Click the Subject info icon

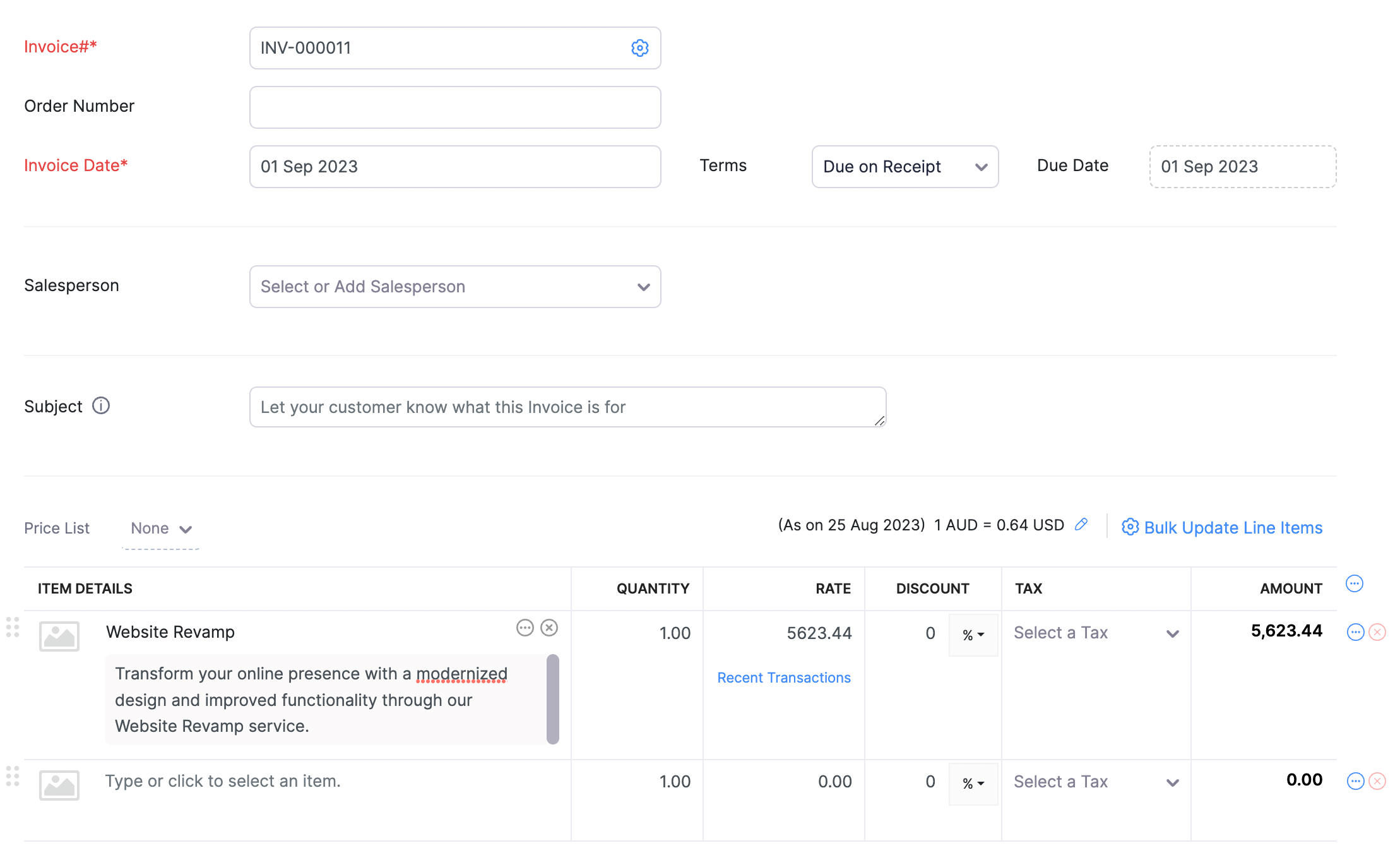click(101, 405)
